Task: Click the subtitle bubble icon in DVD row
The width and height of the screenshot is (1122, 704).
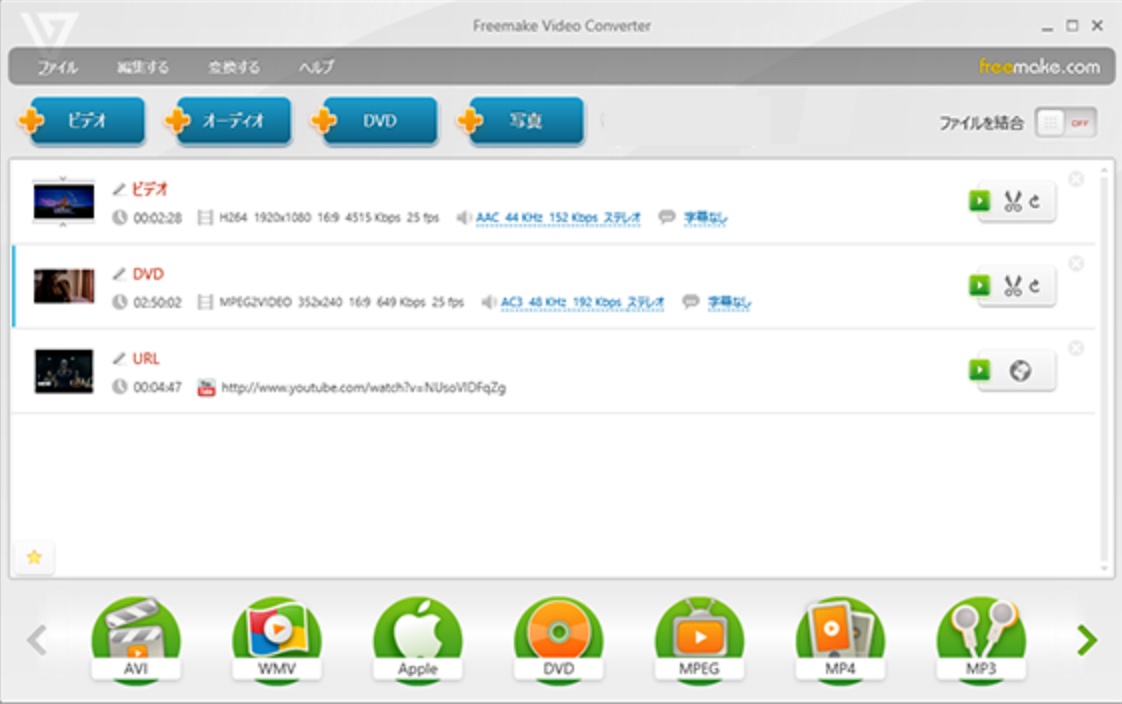Action: pyautogui.click(x=691, y=301)
